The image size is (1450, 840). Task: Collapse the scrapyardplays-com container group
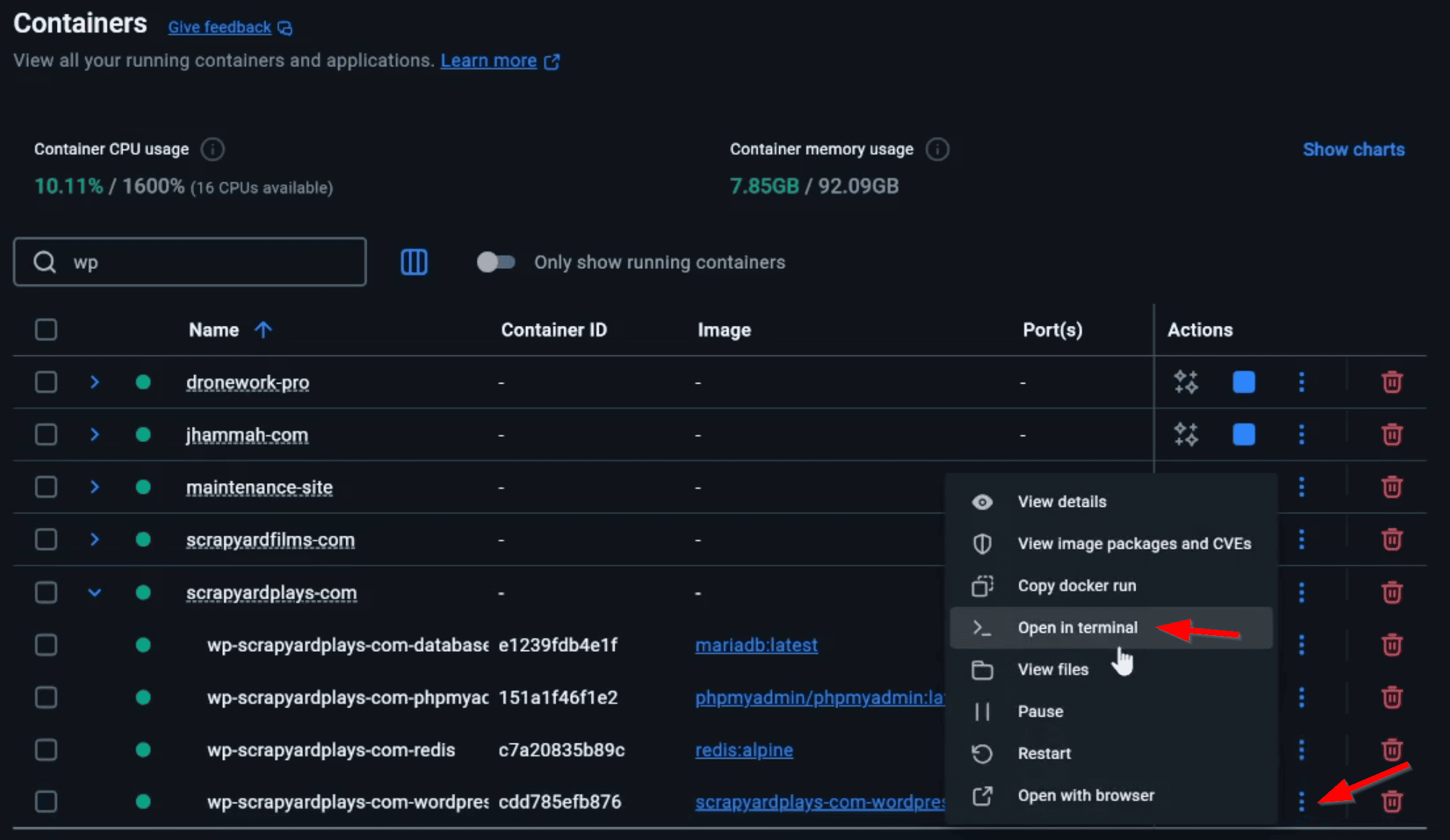point(95,592)
